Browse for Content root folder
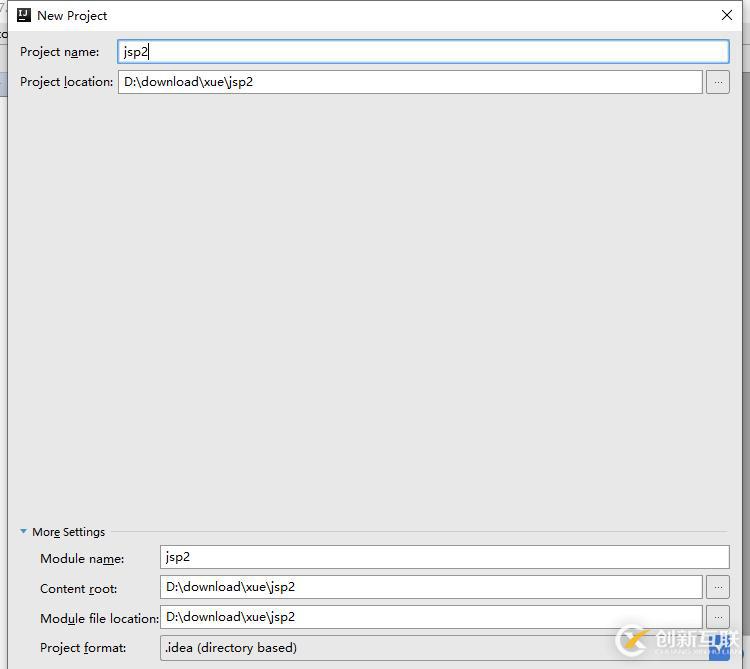The width and height of the screenshot is (750, 669). (x=717, y=587)
